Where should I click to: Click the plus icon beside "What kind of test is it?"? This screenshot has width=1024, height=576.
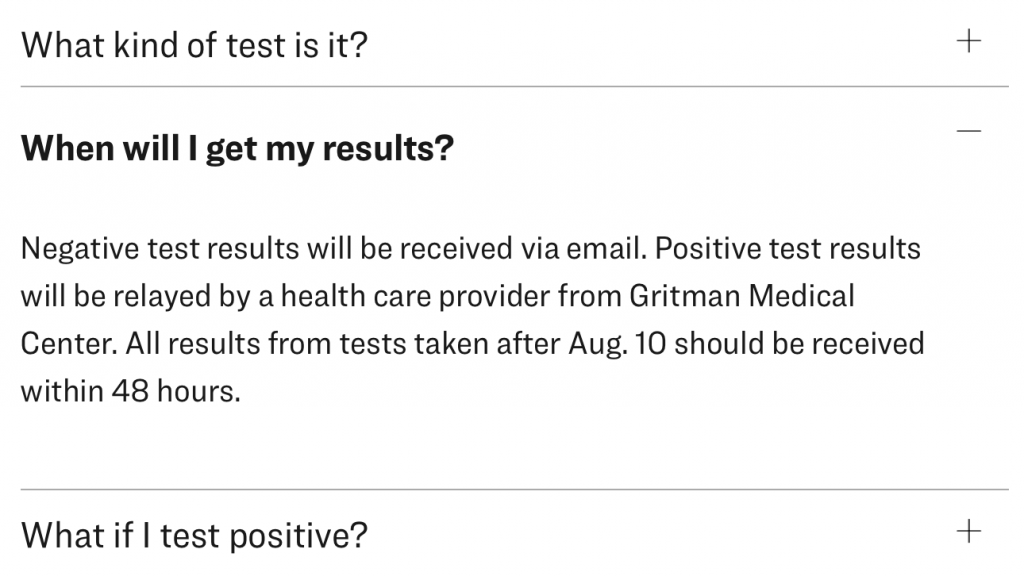click(x=968, y=42)
